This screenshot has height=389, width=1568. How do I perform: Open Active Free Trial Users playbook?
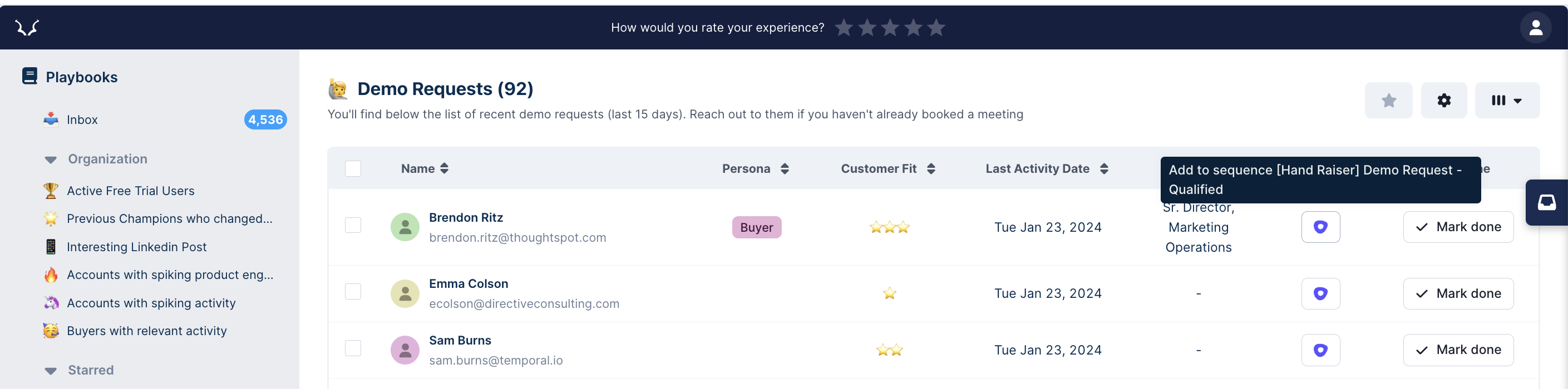[x=130, y=191]
